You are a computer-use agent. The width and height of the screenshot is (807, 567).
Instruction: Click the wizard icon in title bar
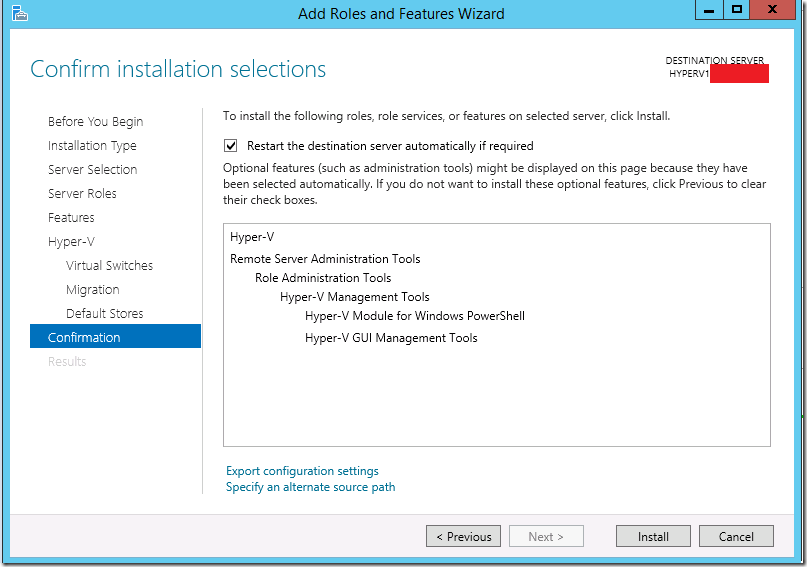(19, 13)
